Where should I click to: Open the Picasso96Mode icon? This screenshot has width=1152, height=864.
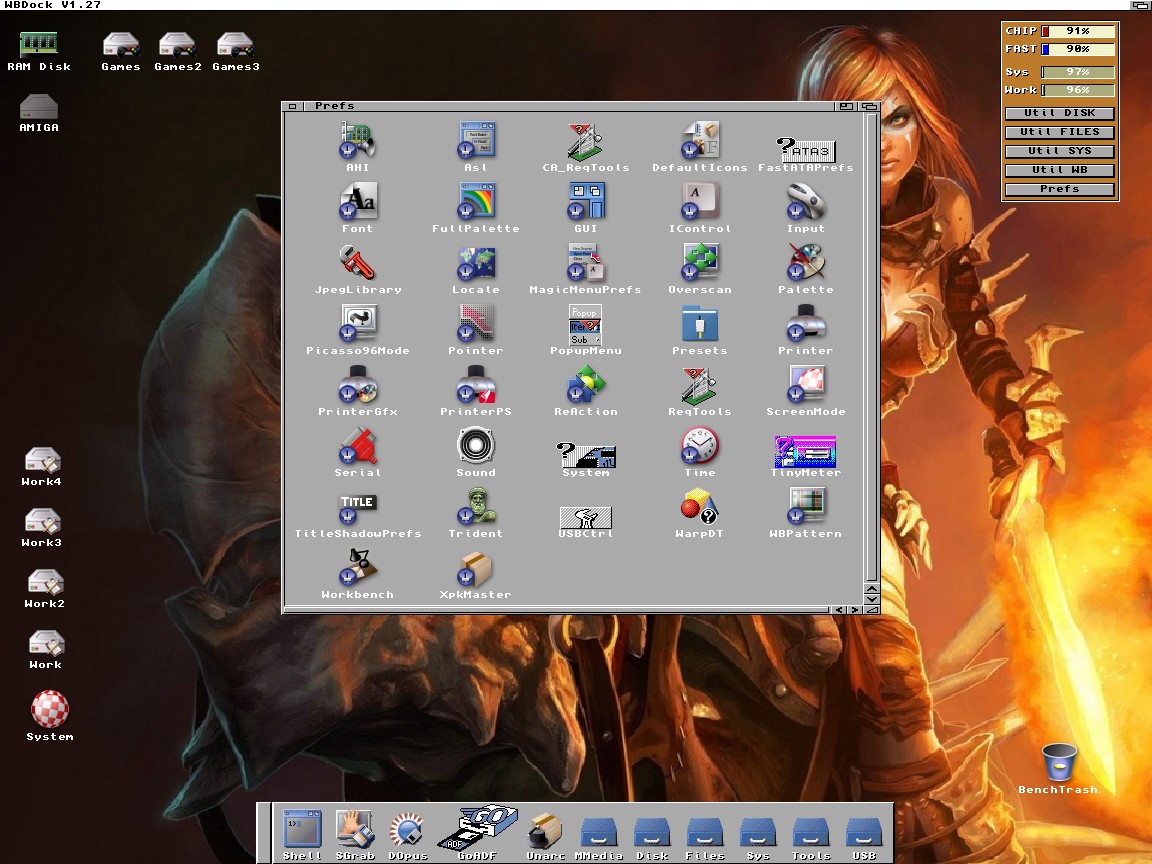tap(358, 324)
